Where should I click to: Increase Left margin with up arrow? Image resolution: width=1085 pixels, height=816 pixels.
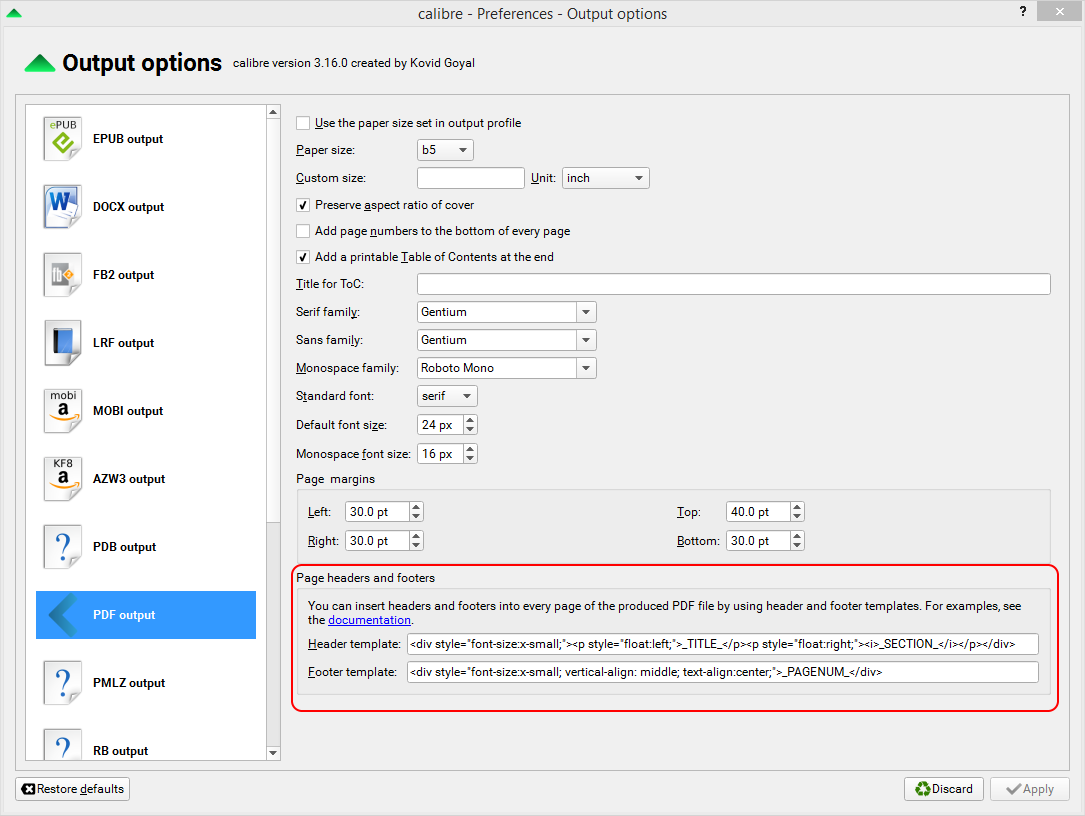(416, 507)
